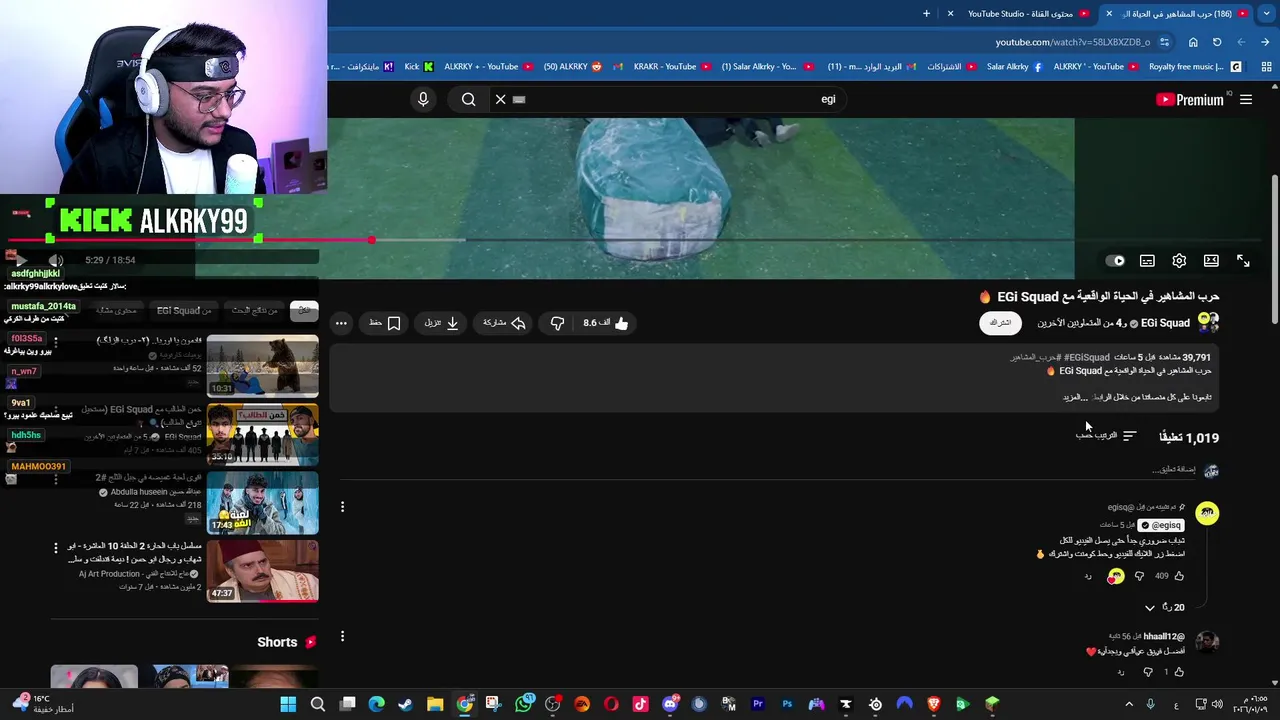1280x720 pixels.
Task: Click the YouTube search magnifier icon
Action: (468, 99)
